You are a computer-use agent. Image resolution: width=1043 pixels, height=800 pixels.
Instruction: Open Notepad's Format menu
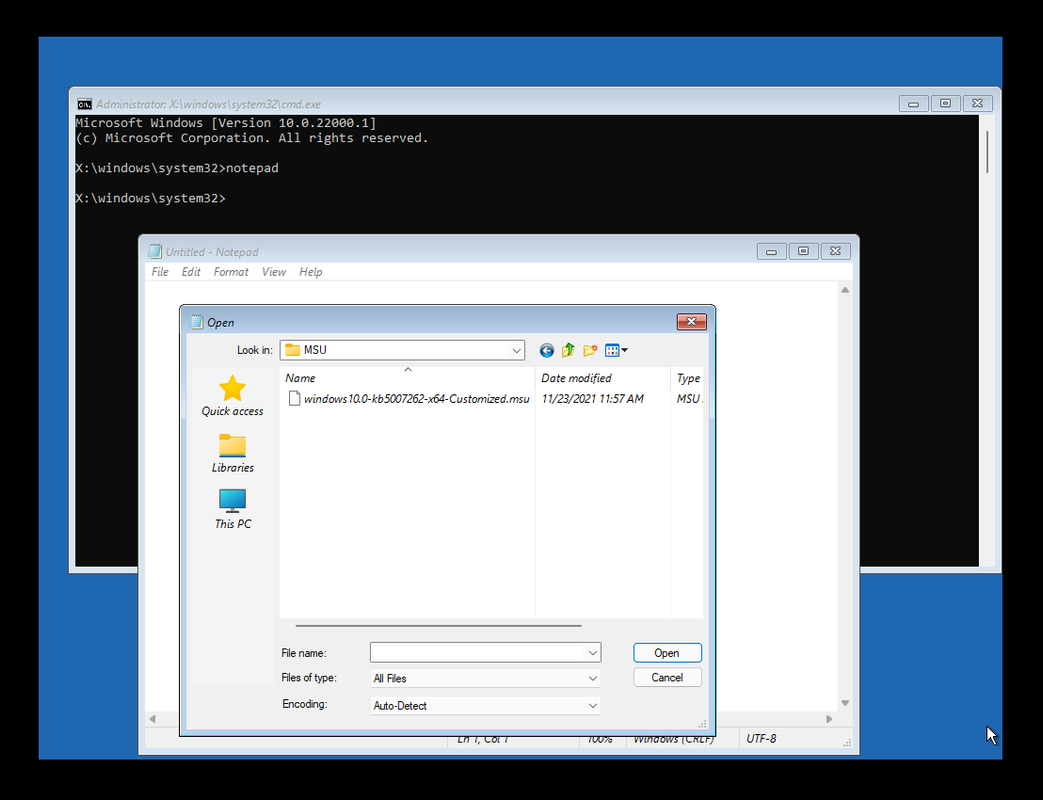[x=231, y=272]
